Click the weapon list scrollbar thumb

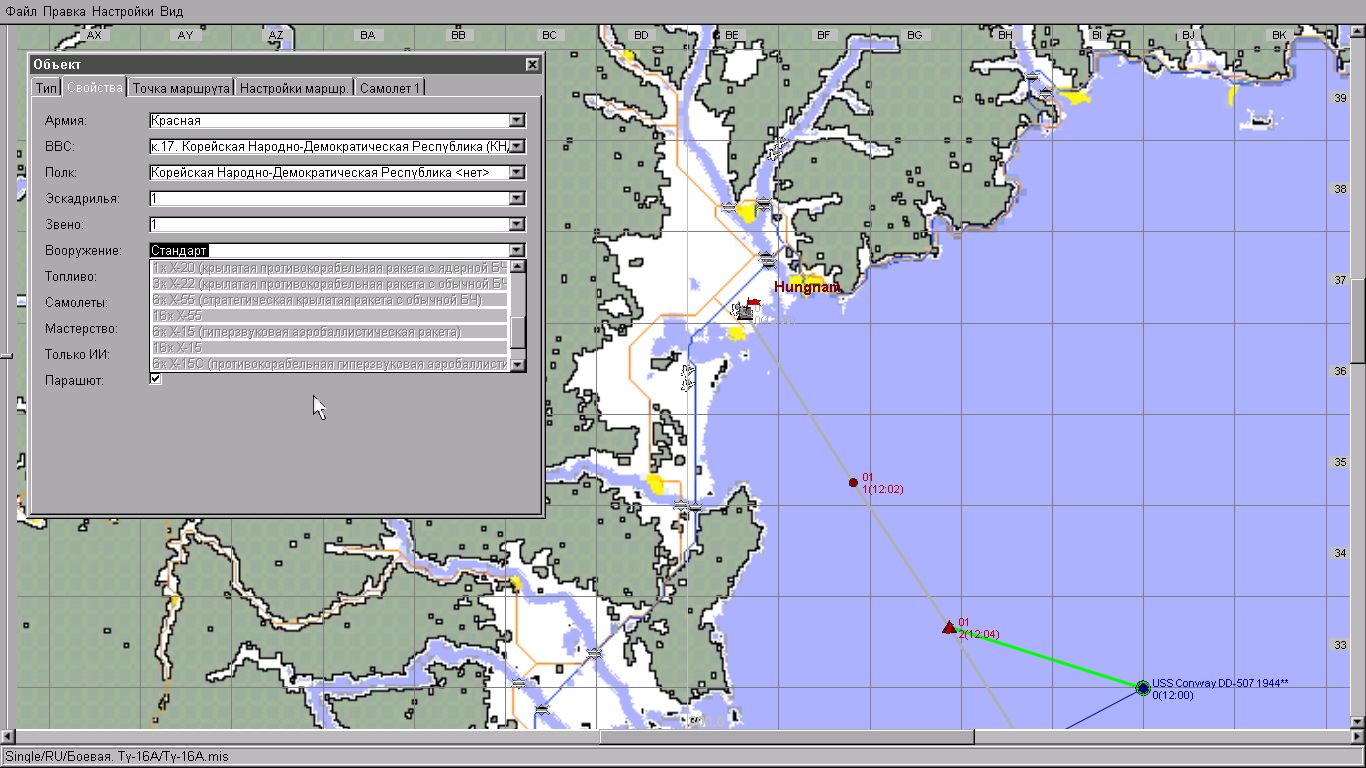click(x=517, y=331)
